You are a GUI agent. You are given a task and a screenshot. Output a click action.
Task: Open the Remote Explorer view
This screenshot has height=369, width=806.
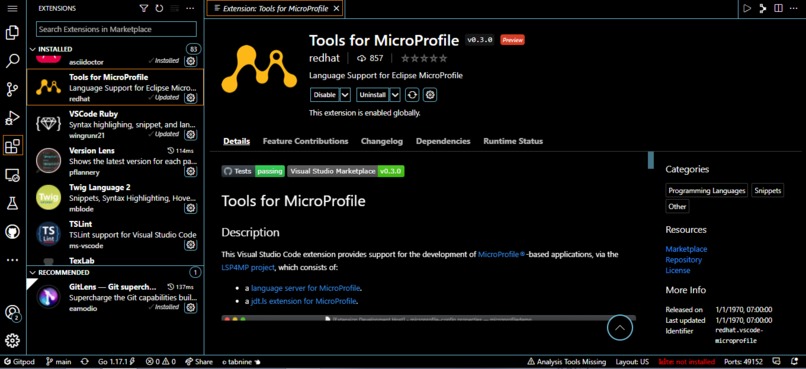[12, 175]
